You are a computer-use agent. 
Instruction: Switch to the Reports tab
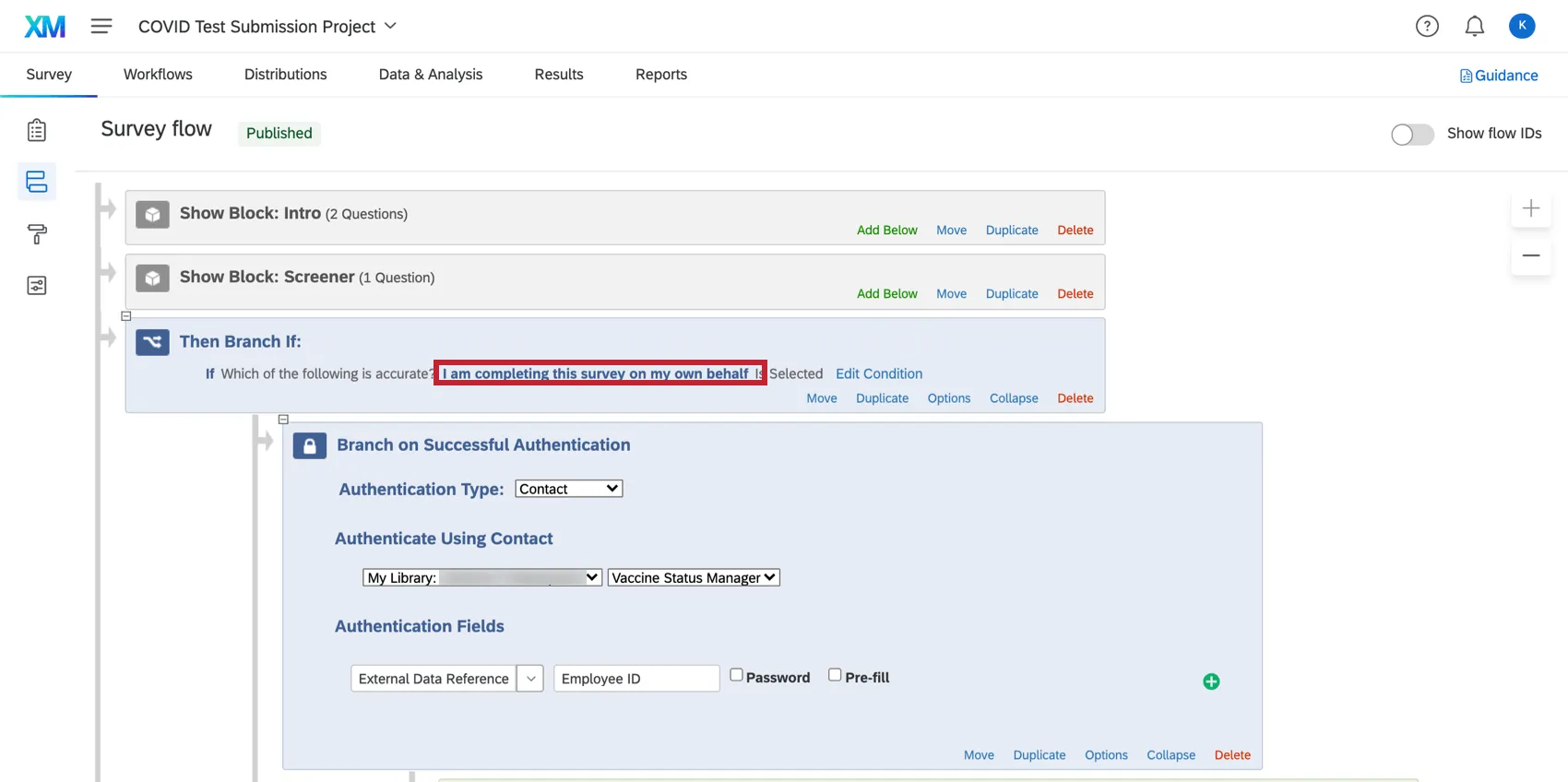click(661, 75)
